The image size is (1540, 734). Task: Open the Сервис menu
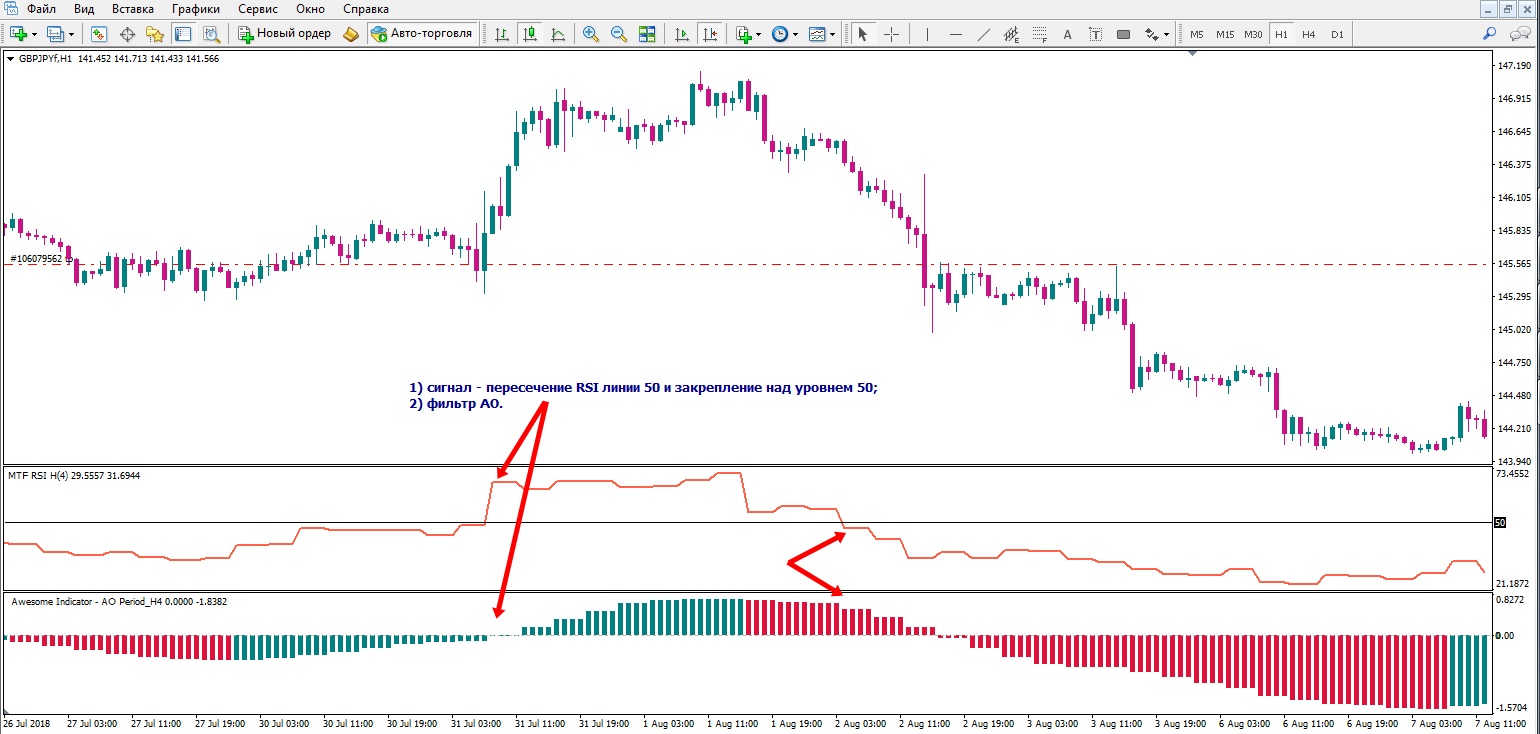click(258, 9)
